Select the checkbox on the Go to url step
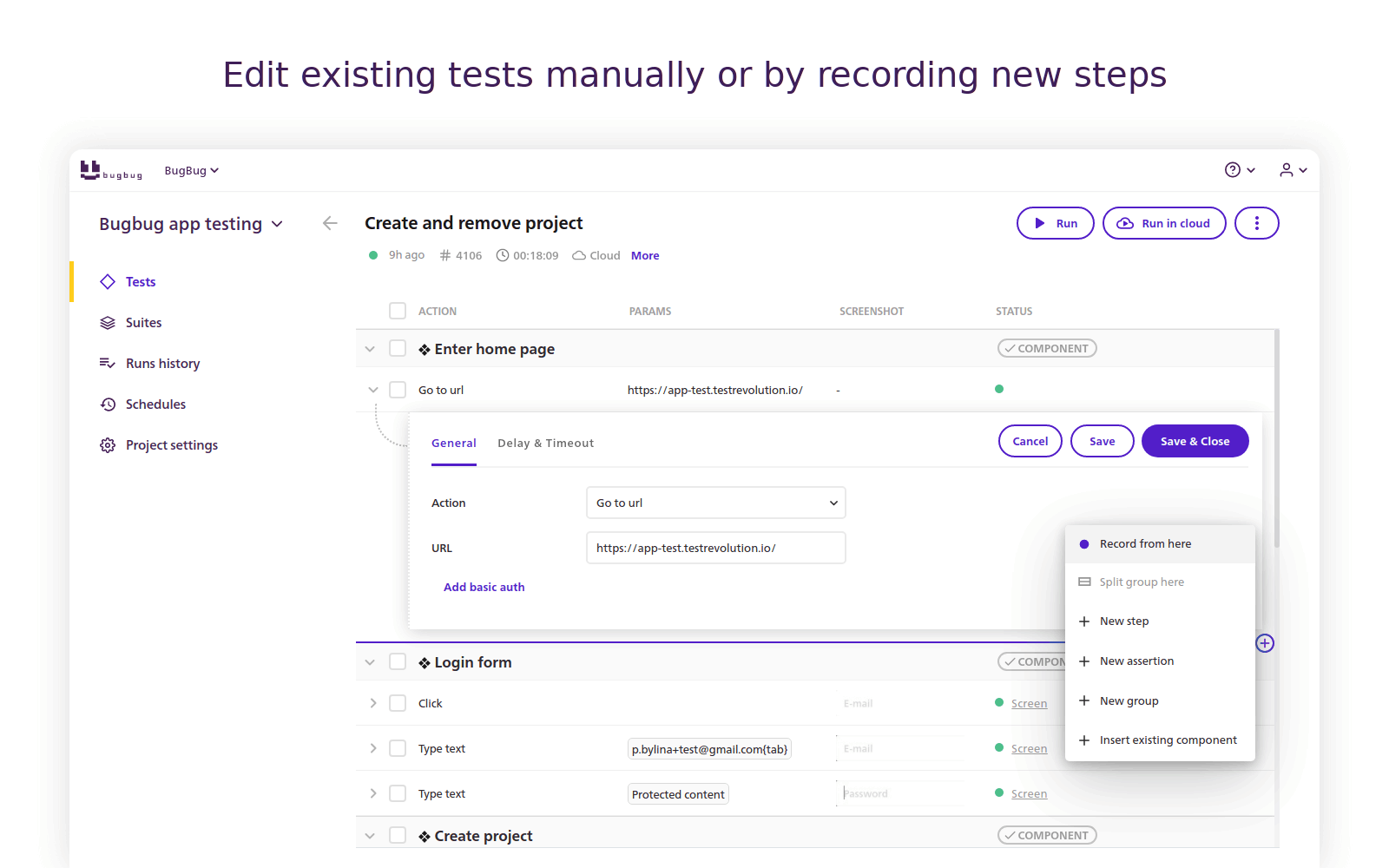The width and height of the screenshot is (1389, 868). (x=398, y=390)
